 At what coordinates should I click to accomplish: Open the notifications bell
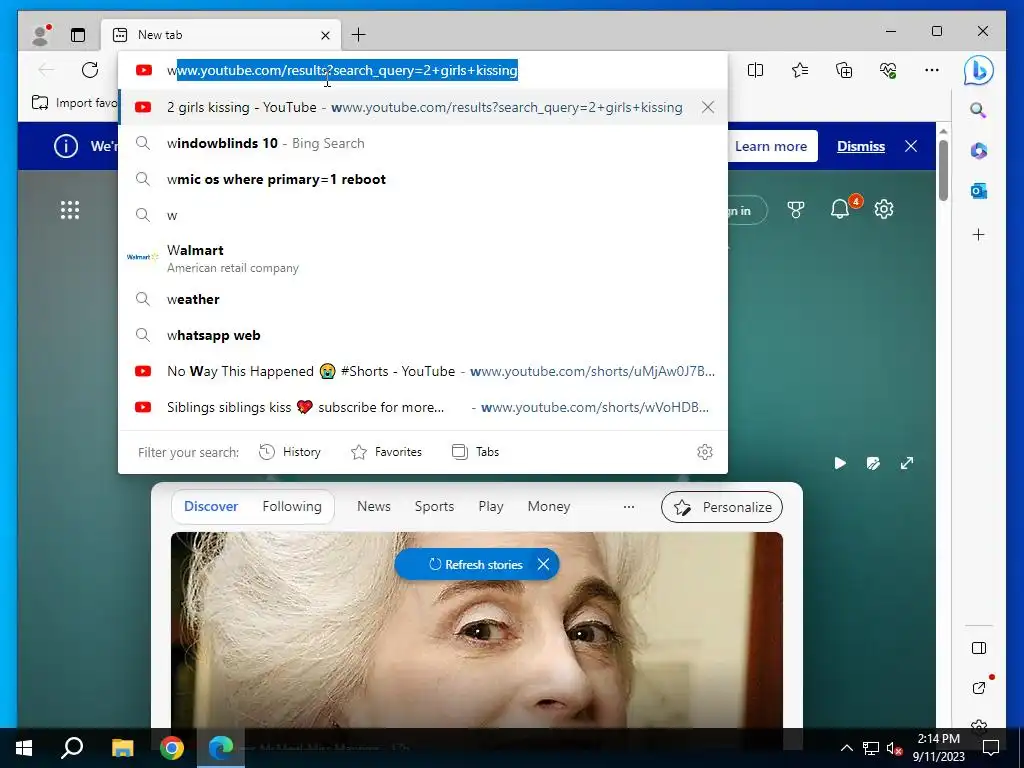pyautogui.click(x=840, y=209)
